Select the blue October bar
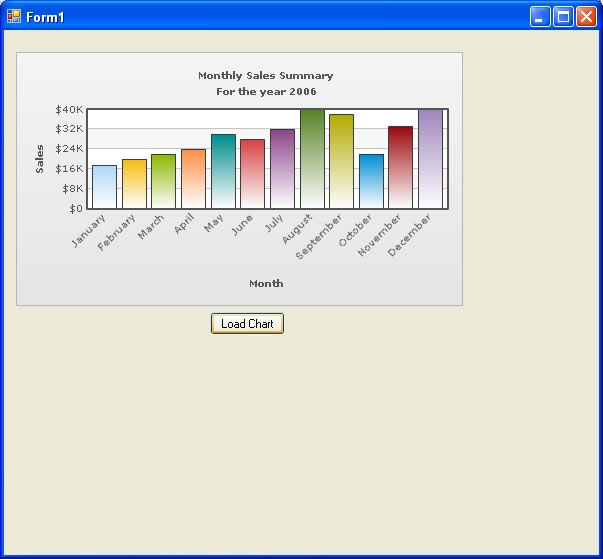Viewport: 603px width, 559px height. [371, 182]
